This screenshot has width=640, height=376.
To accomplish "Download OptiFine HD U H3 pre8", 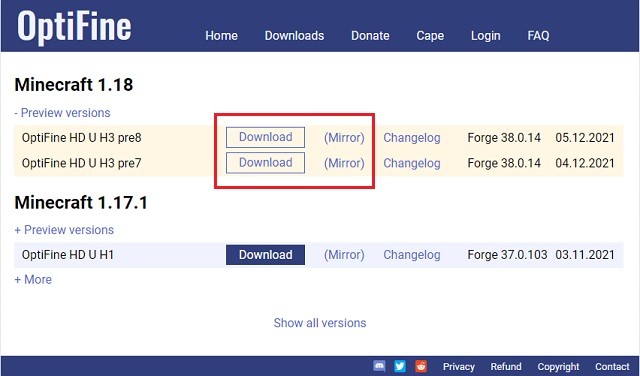I will 265,137.
